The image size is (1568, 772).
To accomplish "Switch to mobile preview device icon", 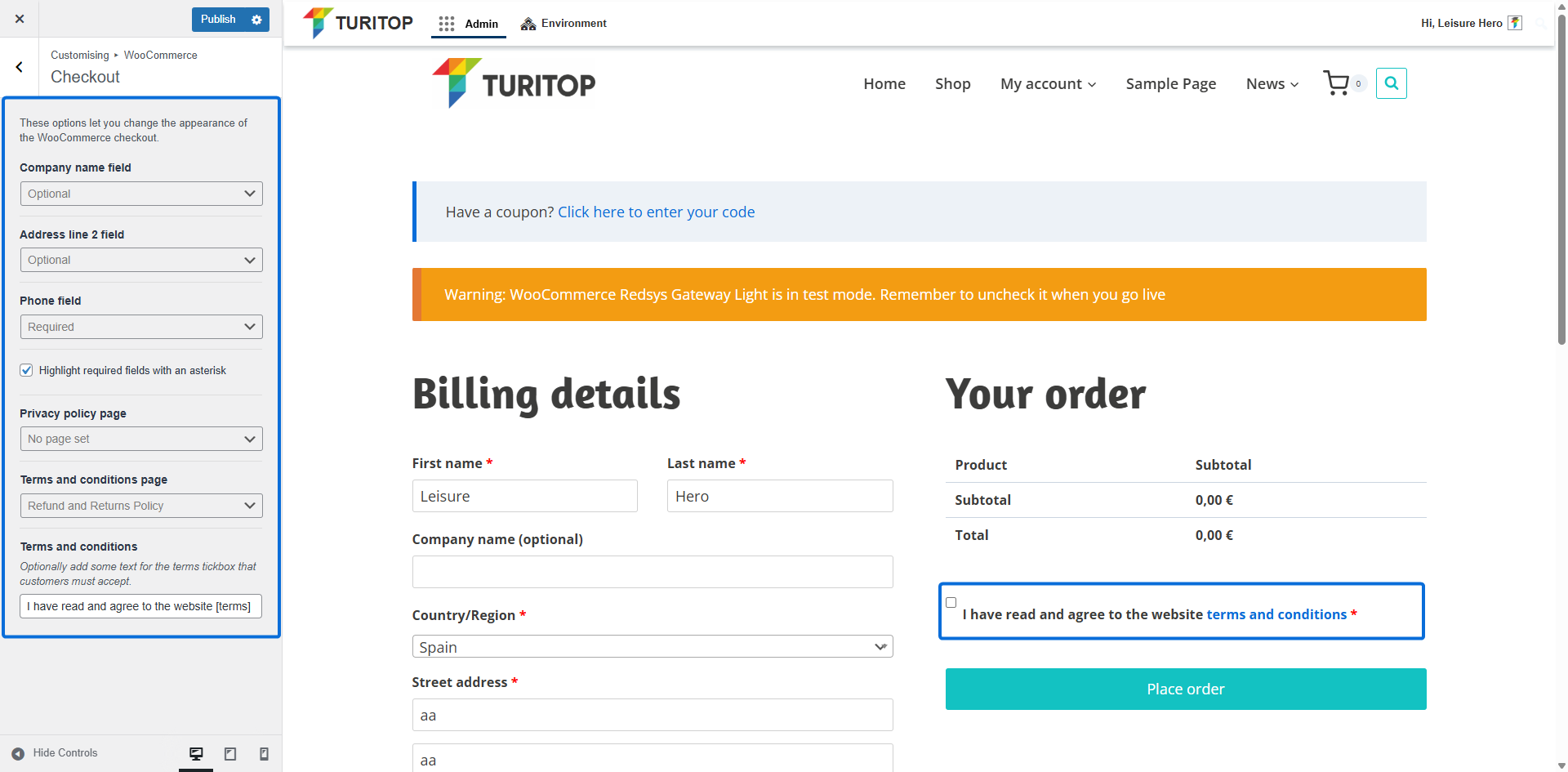I will [x=264, y=753].
